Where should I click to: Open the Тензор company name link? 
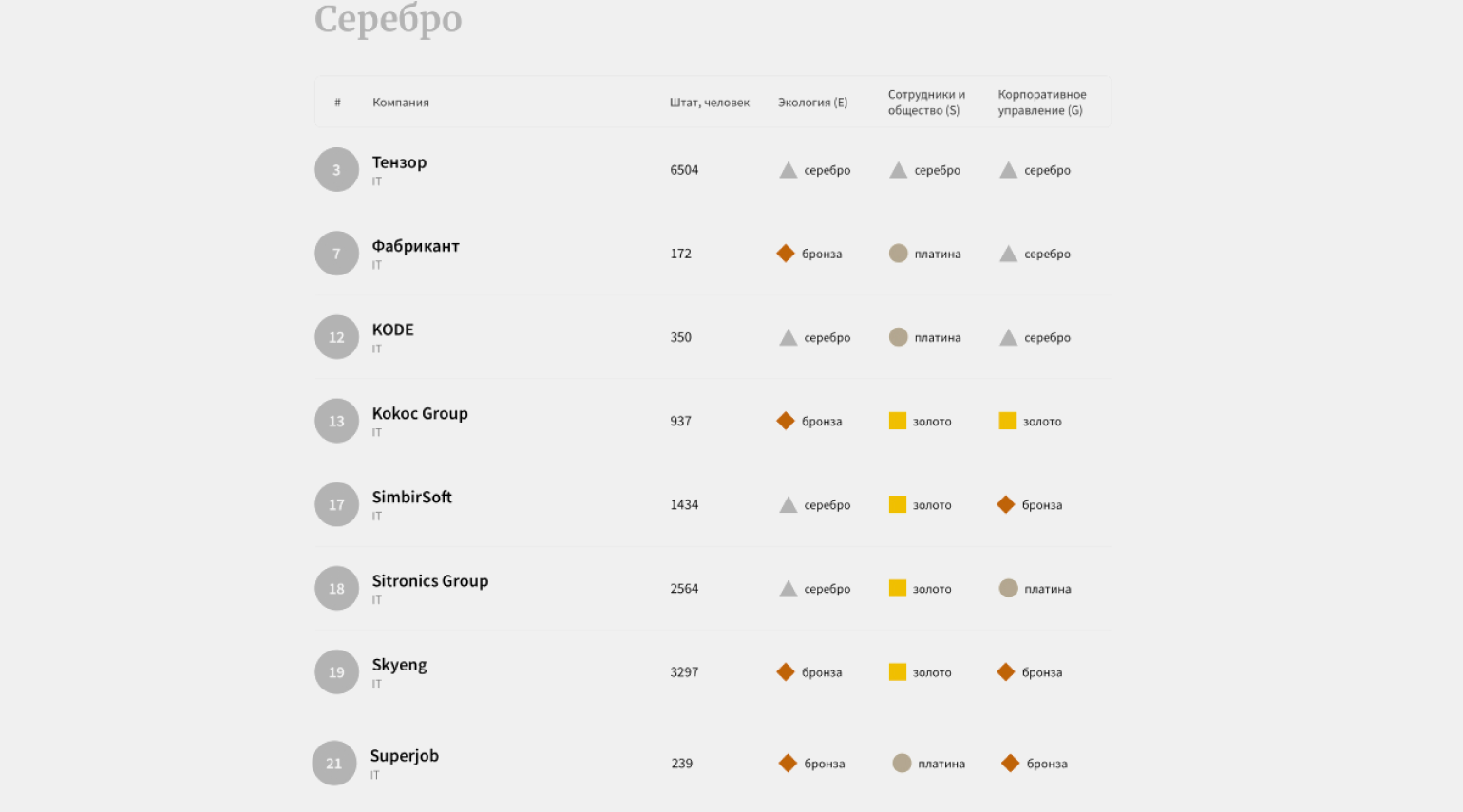(x=399, y=162)
